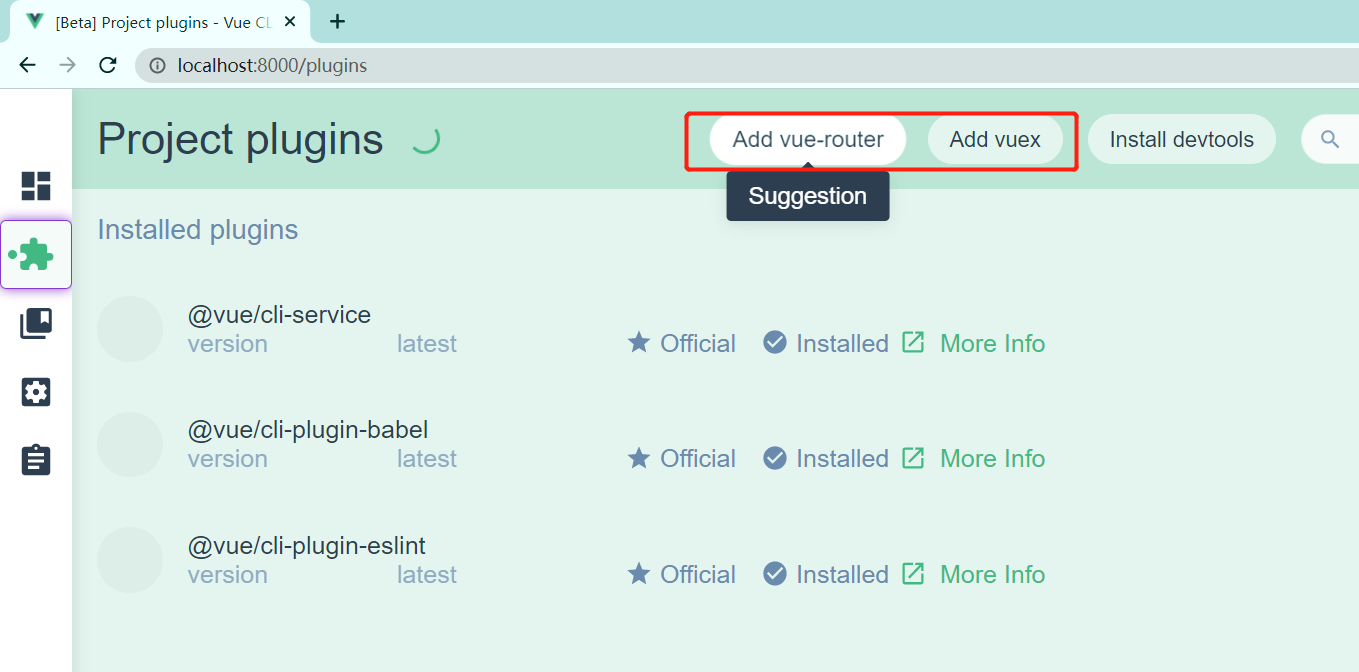Click the browser back arrow

coord(27,65)
